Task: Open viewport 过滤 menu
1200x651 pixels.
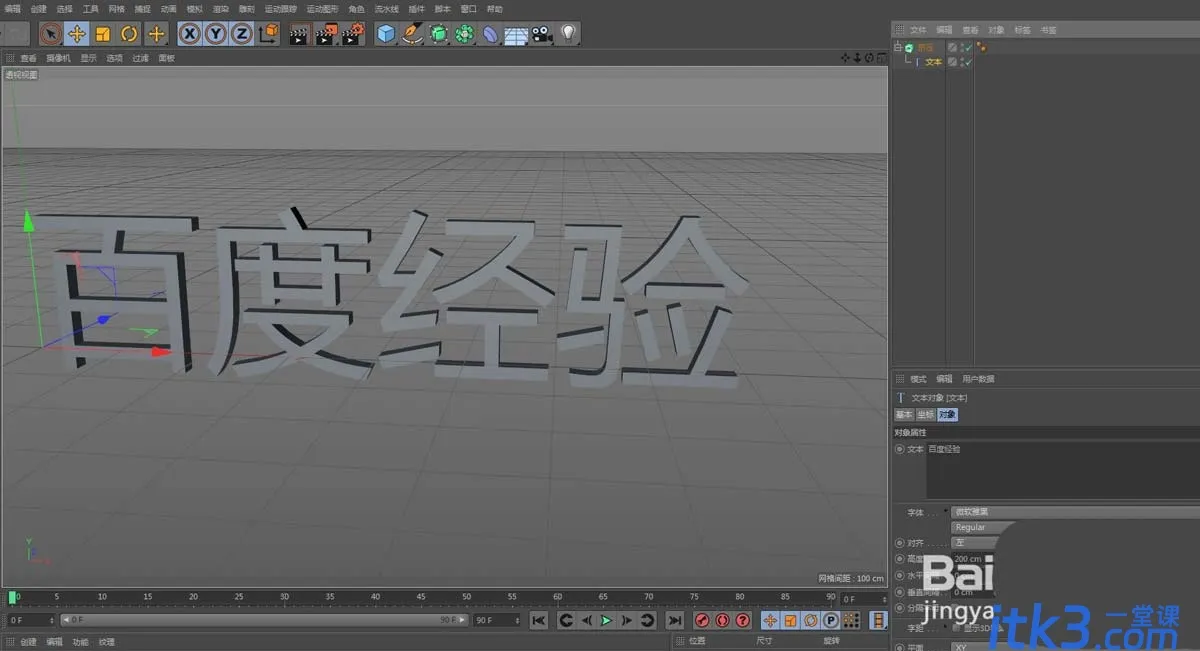Action: [141, 58]
